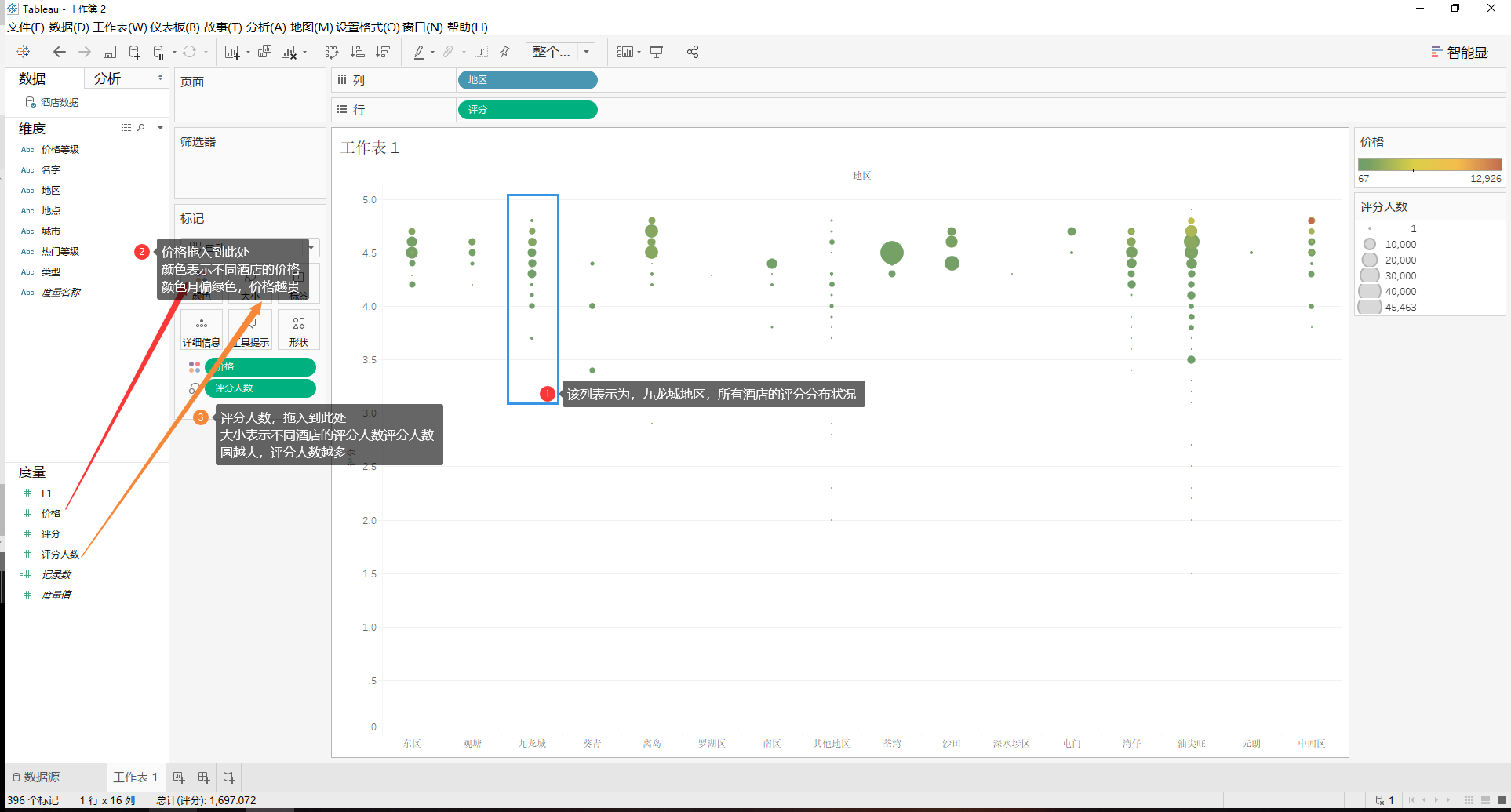
Task: Click the 形状 marks card button
Action: click(298, 331)
